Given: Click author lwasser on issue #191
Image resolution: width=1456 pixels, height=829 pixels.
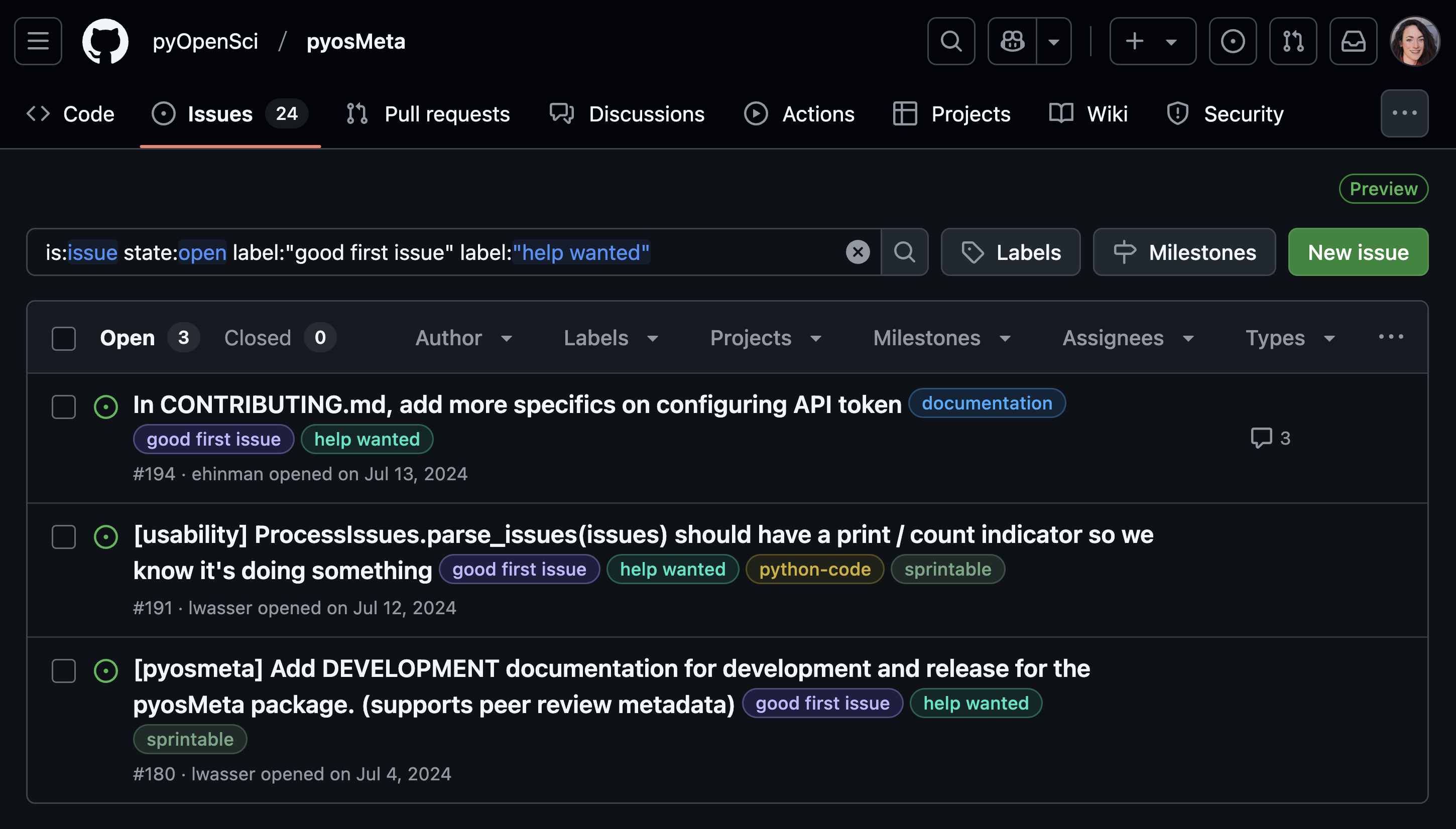Looking at the screenshot, I should (220, 608).
